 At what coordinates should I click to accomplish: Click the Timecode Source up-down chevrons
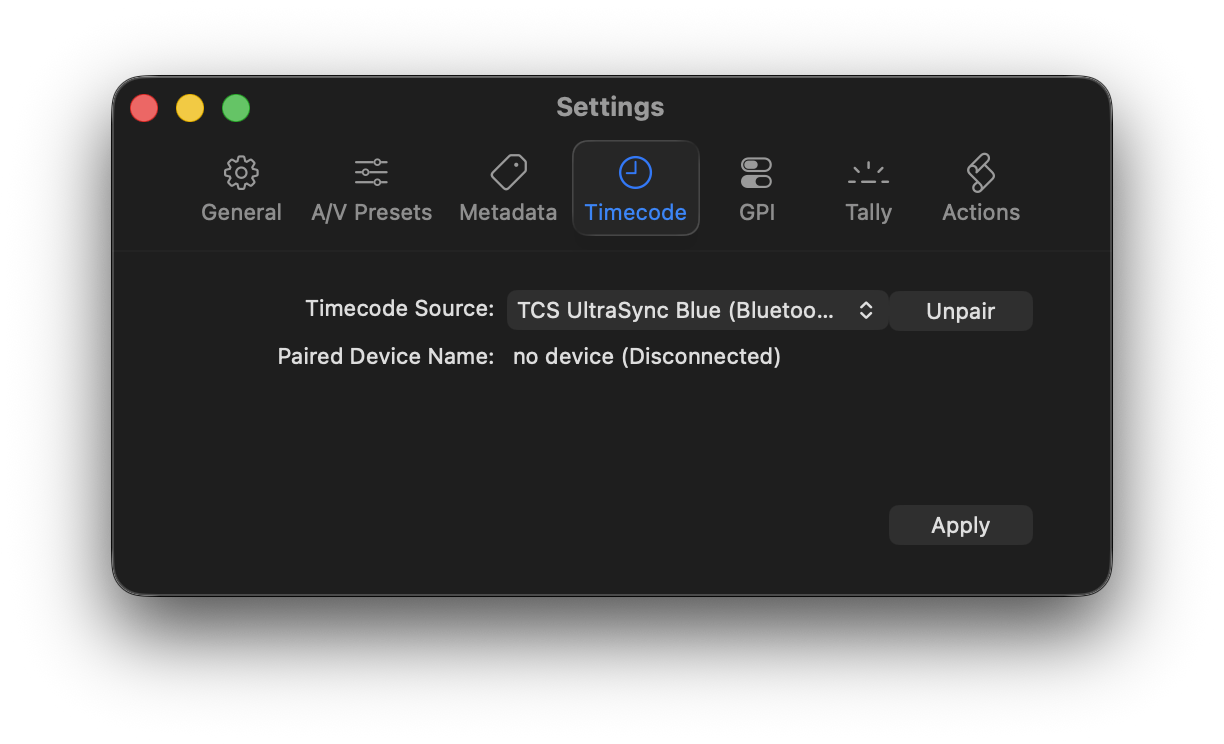click(866, 311)
